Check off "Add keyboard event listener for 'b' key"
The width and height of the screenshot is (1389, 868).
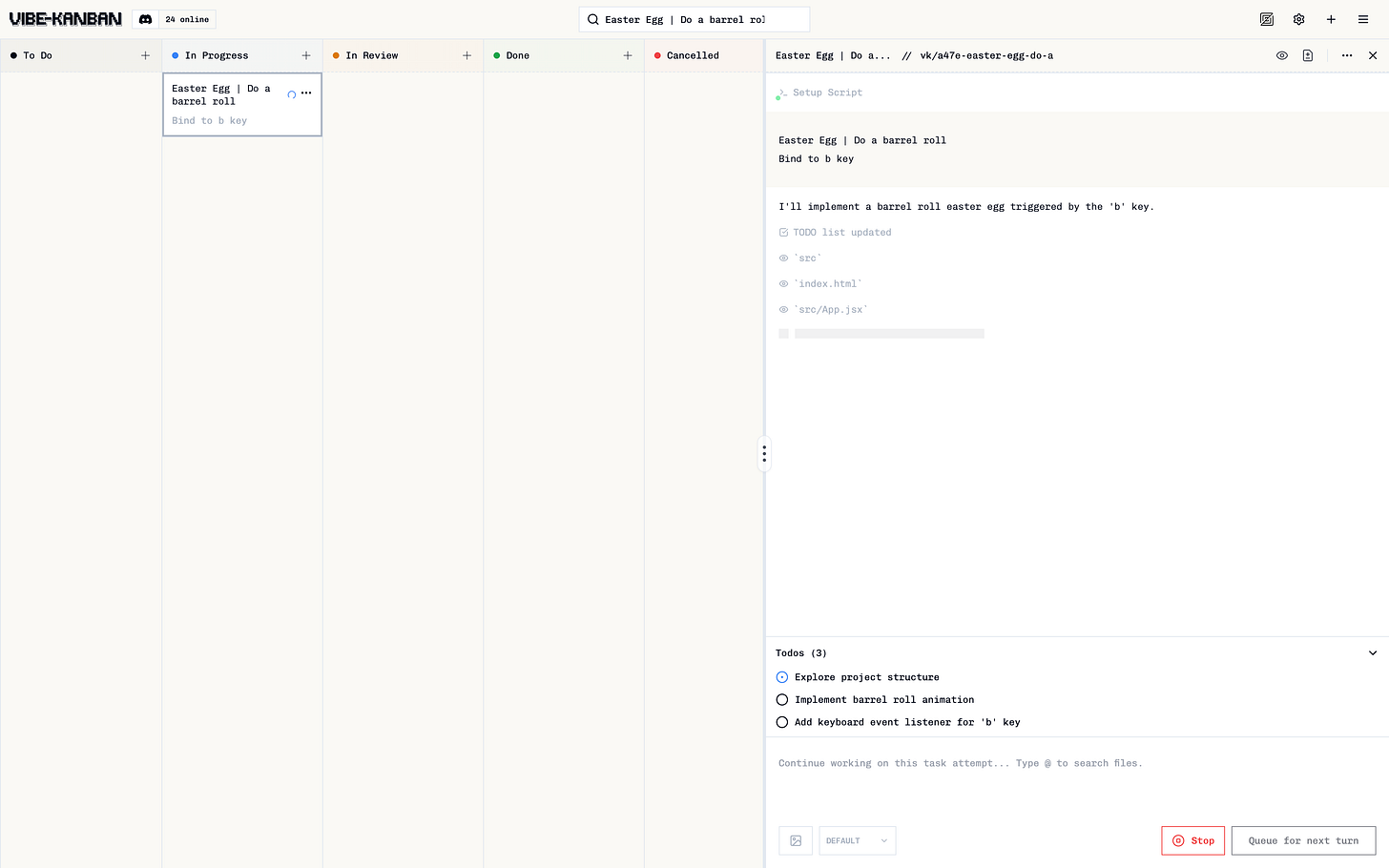782,722
